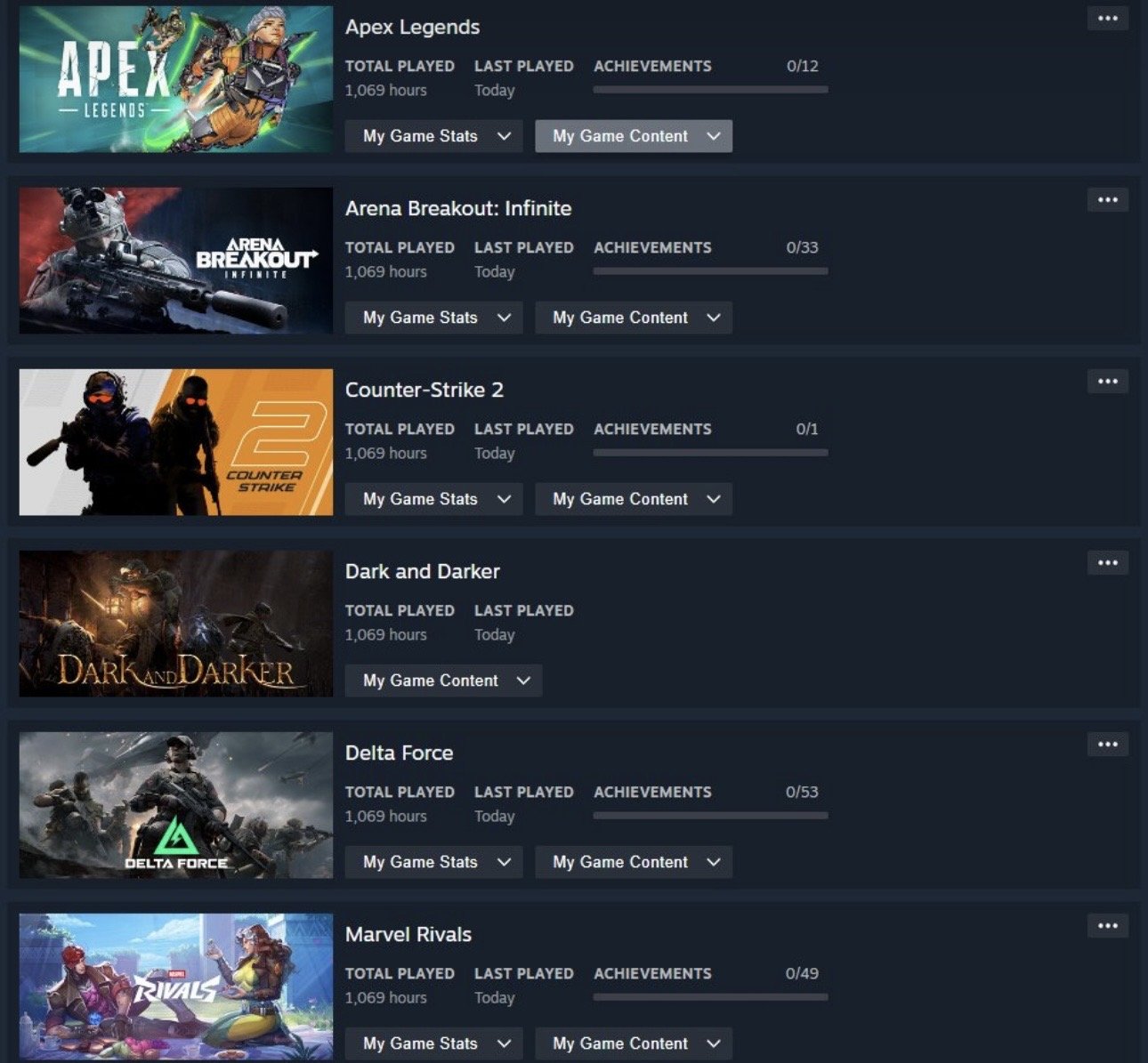Expand My Game Stats for Arena Breakout: Infinite
This screenshot has width=1148, height=1063.
(x=434, y=318)
